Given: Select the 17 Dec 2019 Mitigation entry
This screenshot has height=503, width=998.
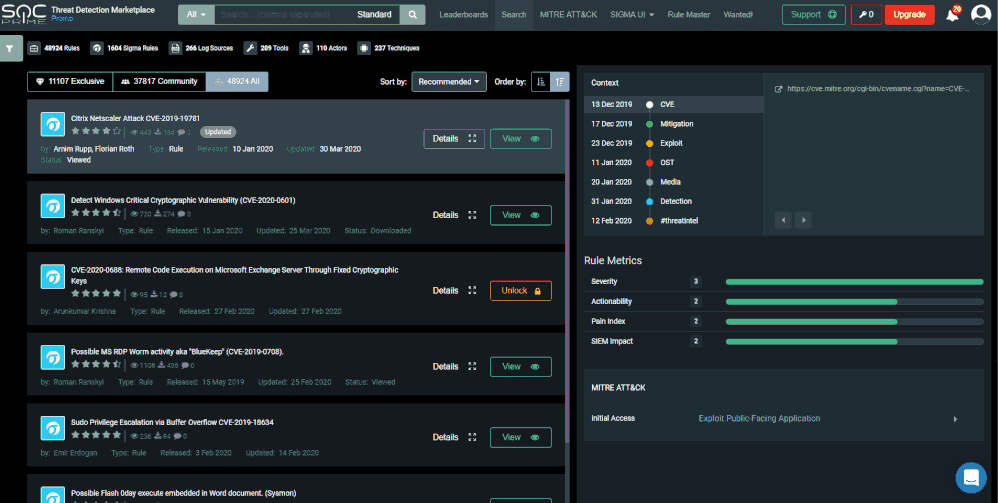Looking at the screenshot, I should (673, 124).
